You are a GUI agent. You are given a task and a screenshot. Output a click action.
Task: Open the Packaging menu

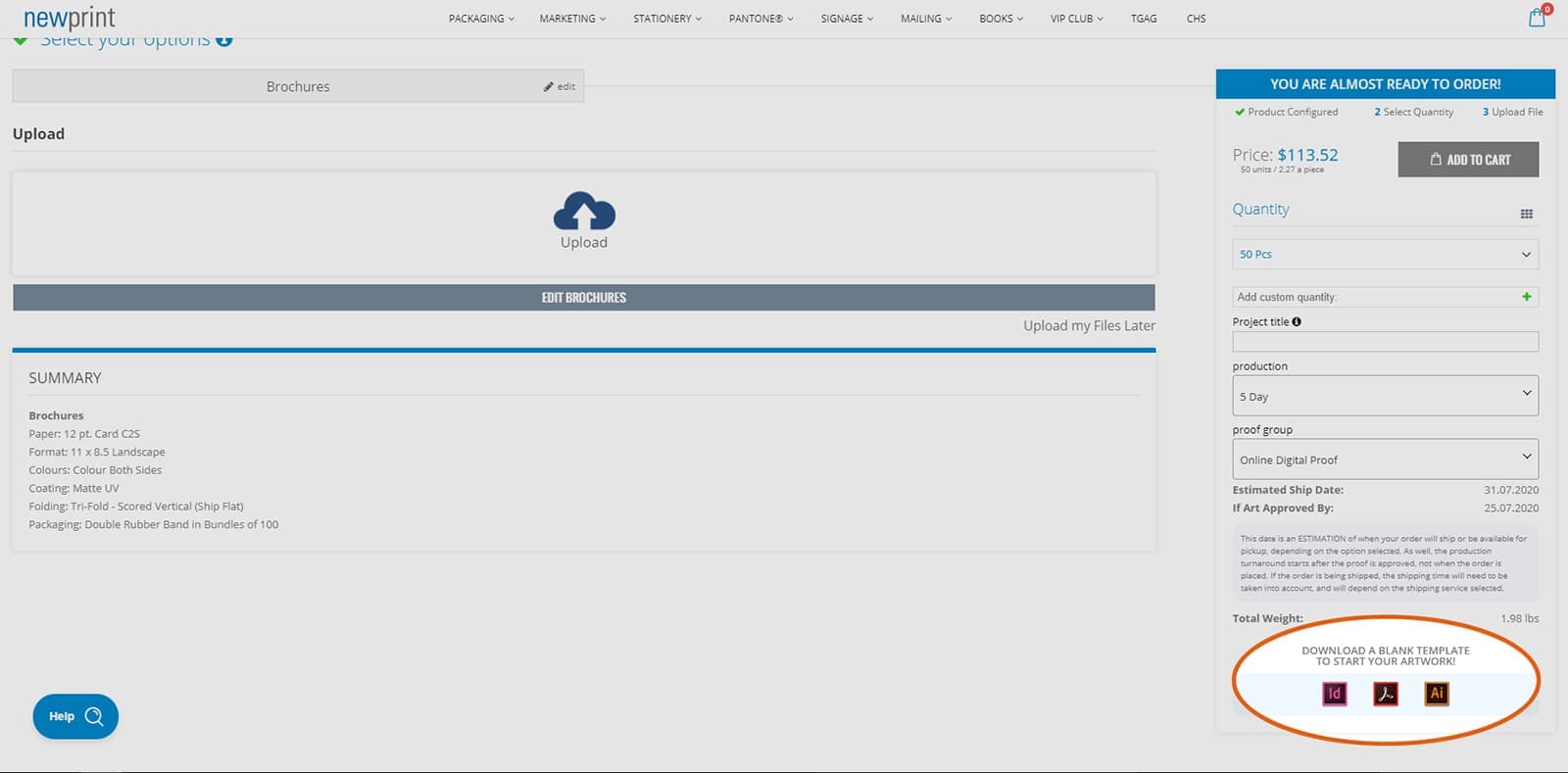(x=480, y=19)
